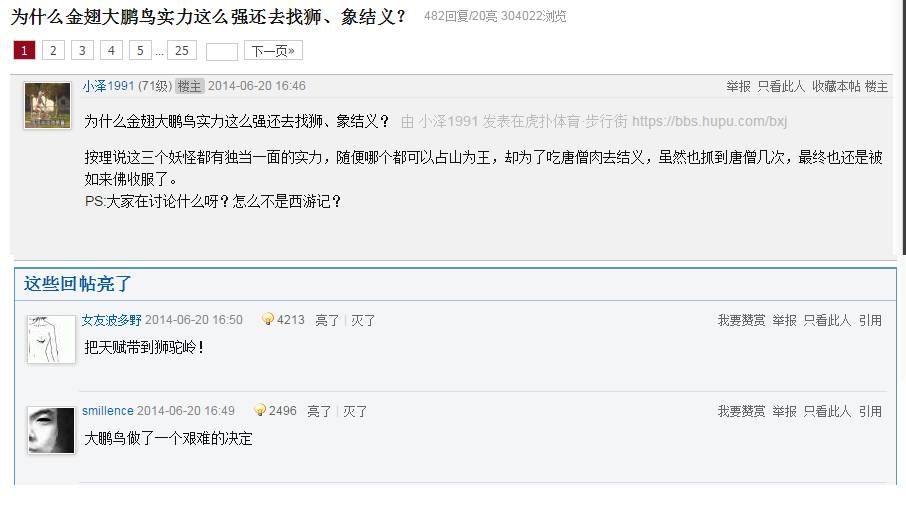Click 举报 on the original post
The width and height of the screenshot is (906, 510).
(738, 87)
